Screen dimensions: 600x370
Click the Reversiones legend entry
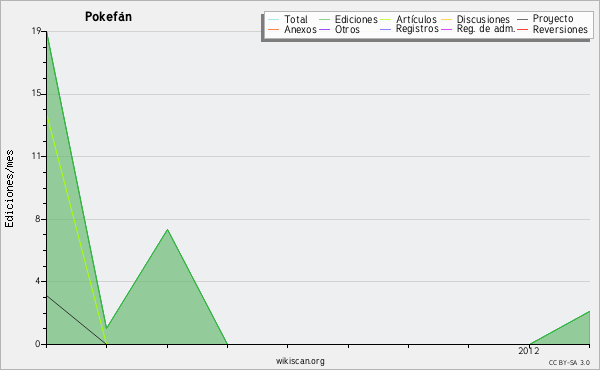pyautogui.click(x=553, y=29)
